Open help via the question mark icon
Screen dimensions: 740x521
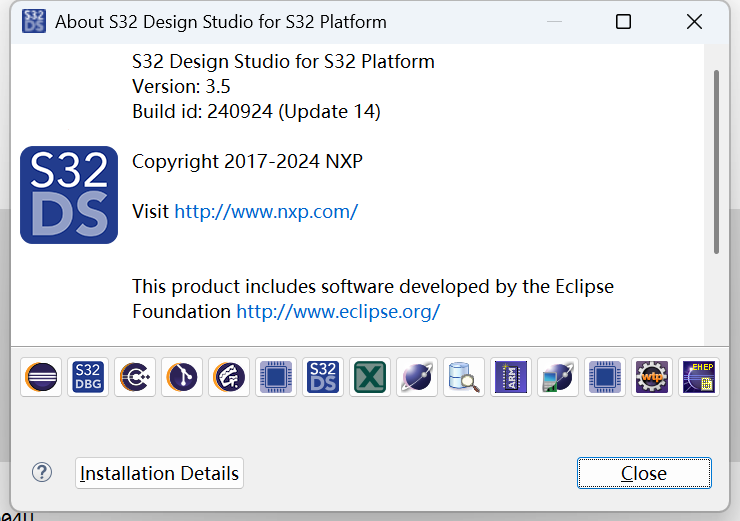click(x=42, y=472)
